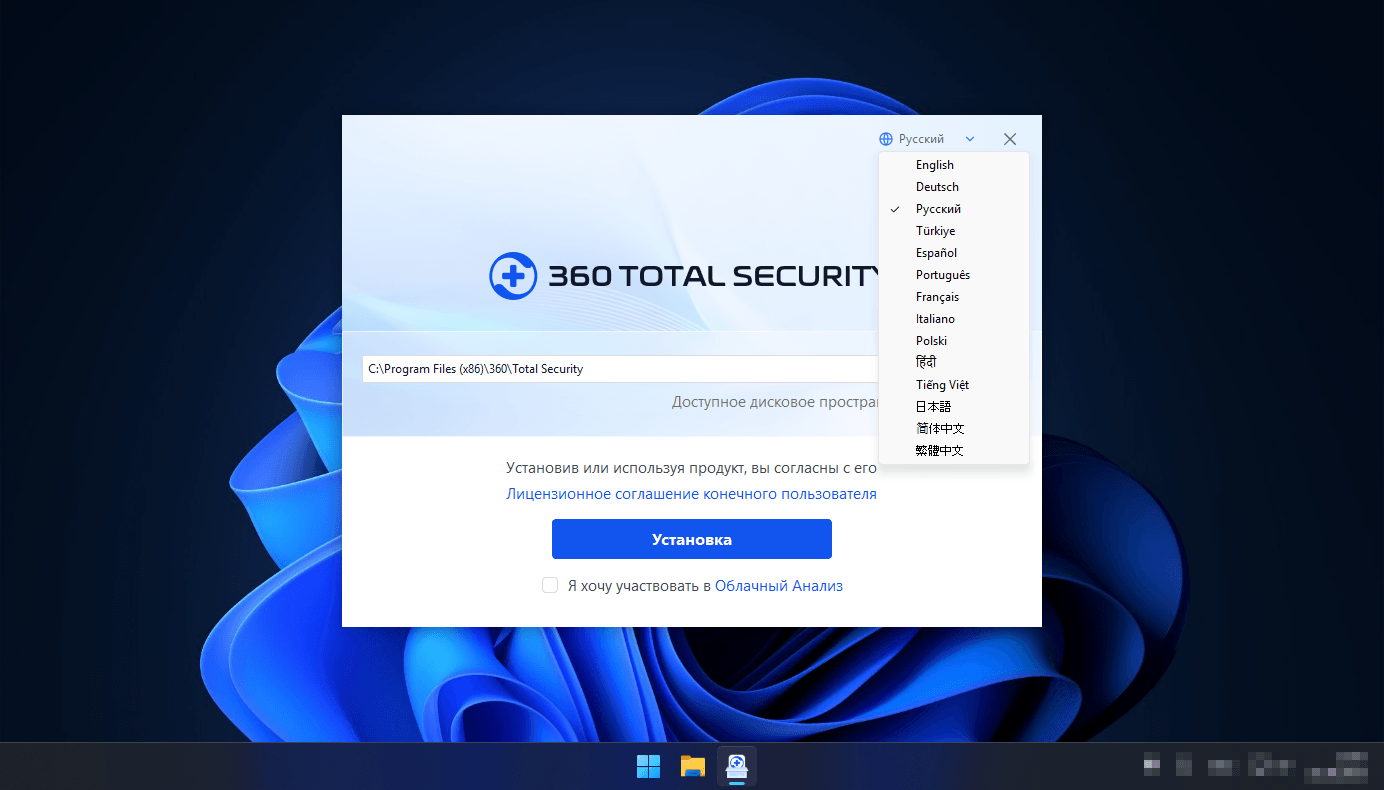Click the Русский language selector label
Viewport: 1384px width, 790px height.
pos(921,139)
